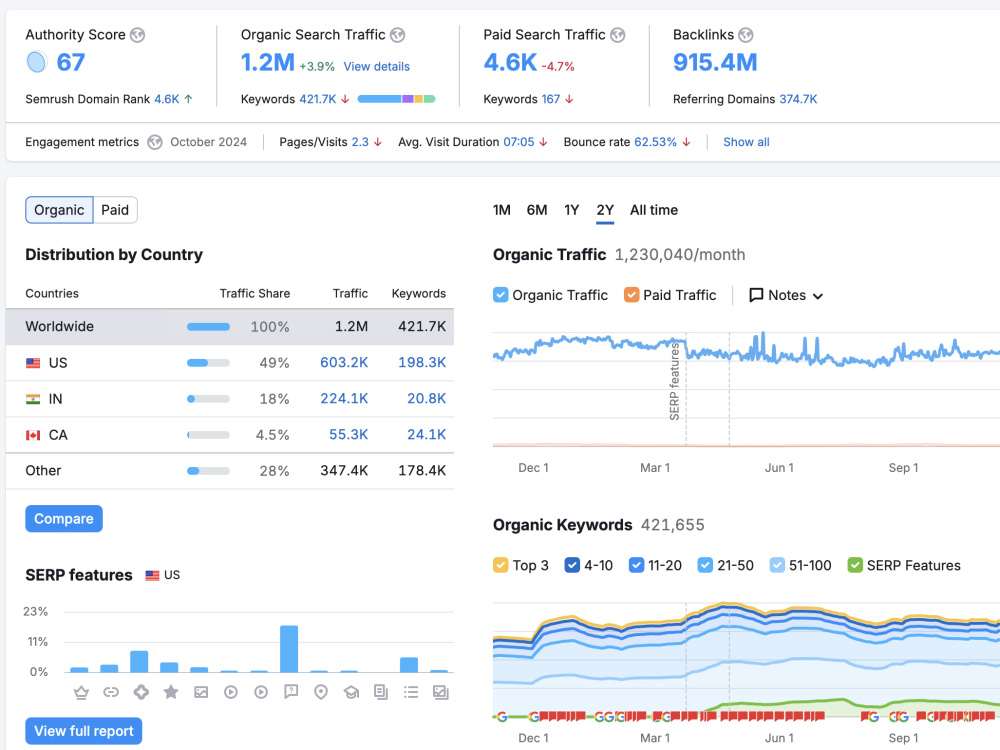Click the Notes speech bubble icon
The height and width of the screenshot is (750, 1000).
pyautogui.click(x=756, y=295)
